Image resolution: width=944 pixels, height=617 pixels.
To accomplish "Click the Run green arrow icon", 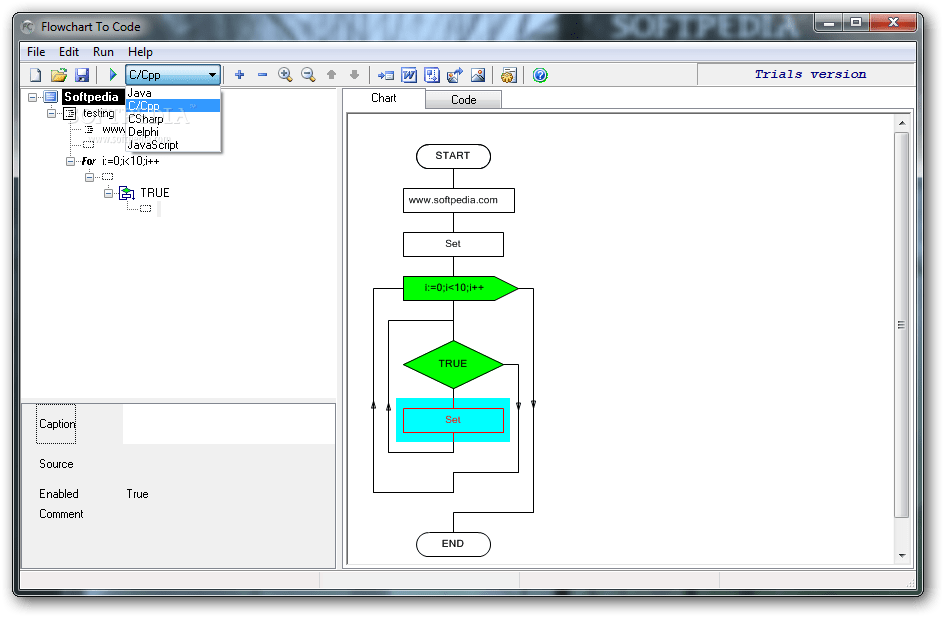I will click(x=112, y=74).
